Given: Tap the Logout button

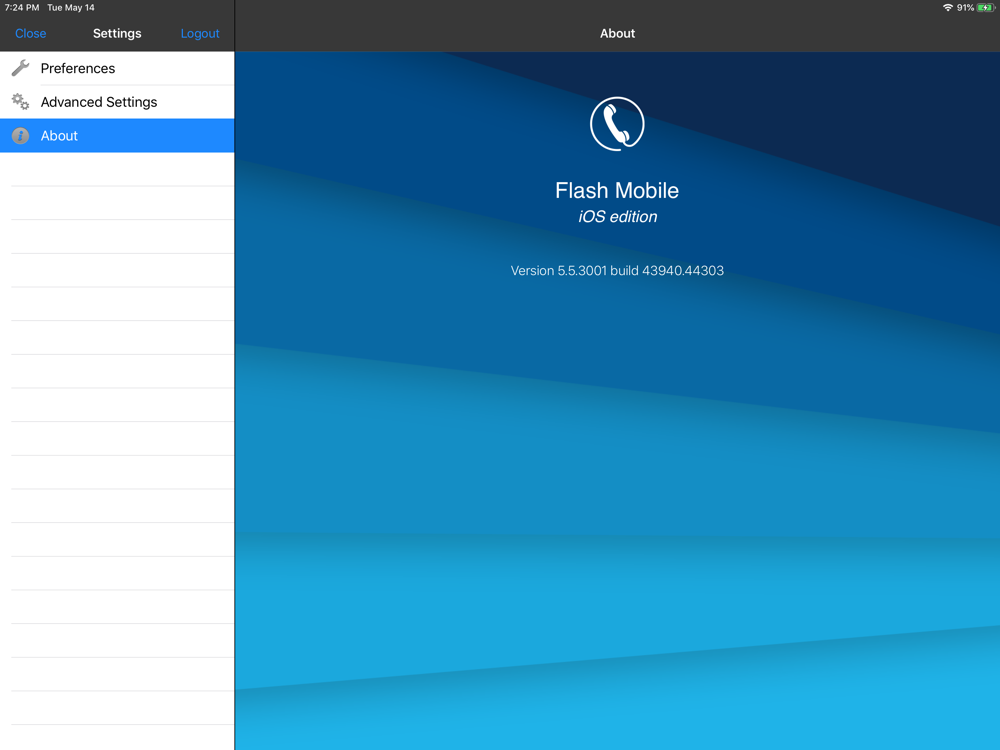Looking at the screenshot, I should click(200, 33).
